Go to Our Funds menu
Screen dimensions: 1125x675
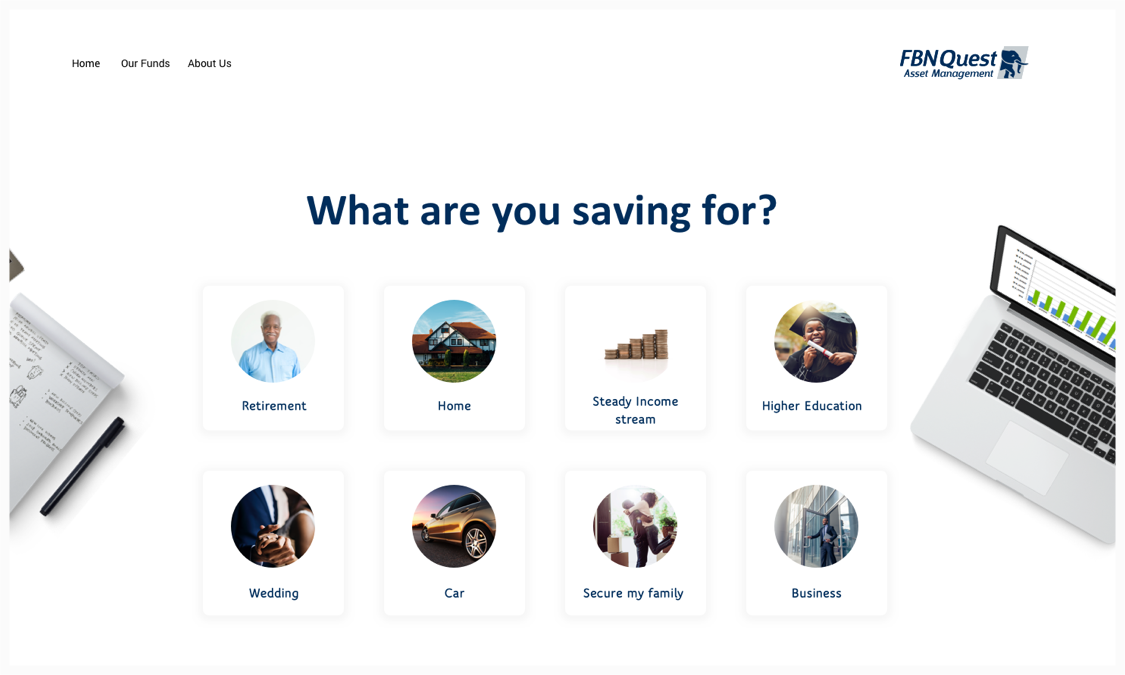tap(145, 63)
